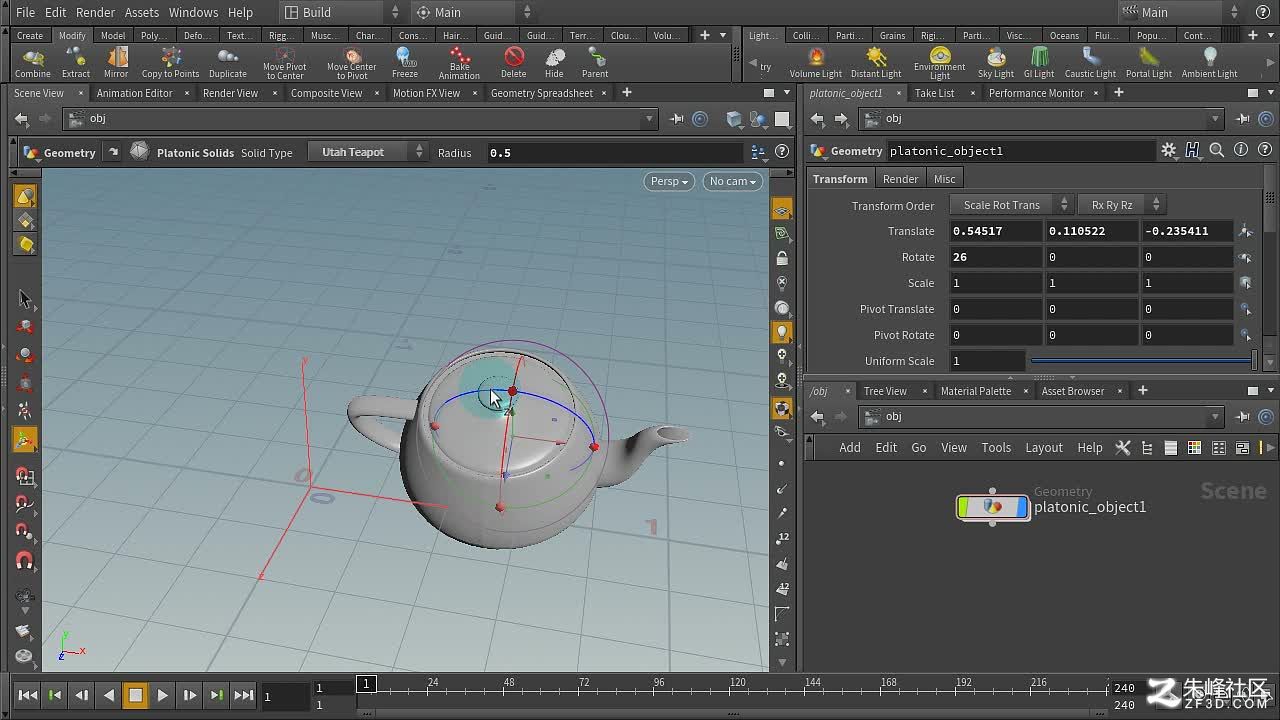This screenshot has height=720, width=1280.
Task: Open the Windows menu
Action: (x=193, y=12)
